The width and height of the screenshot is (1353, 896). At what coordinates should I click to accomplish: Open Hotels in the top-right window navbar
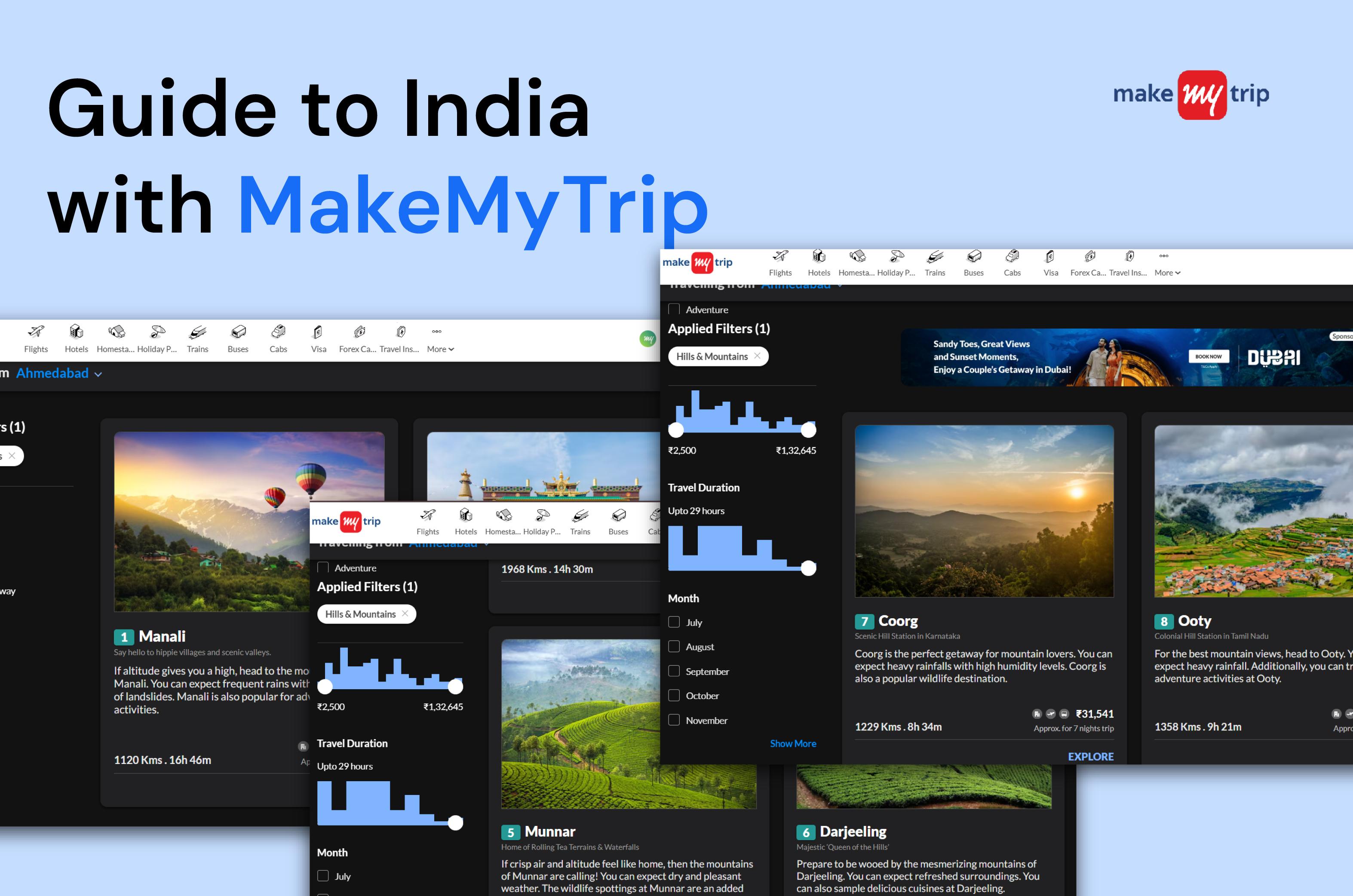(x=819, y=264)
